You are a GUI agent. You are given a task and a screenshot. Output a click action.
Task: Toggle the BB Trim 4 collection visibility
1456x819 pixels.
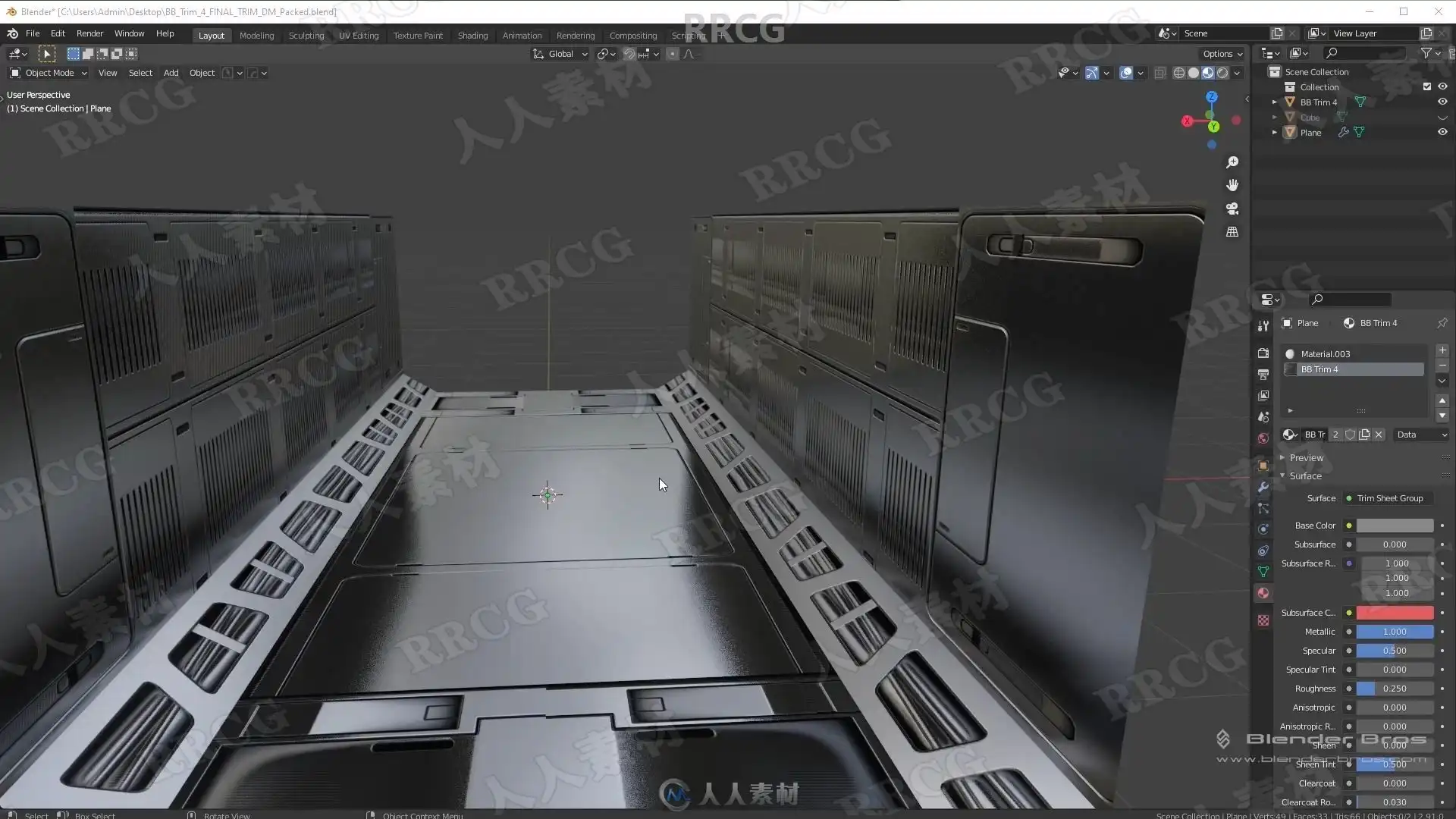click(1442, 102)
